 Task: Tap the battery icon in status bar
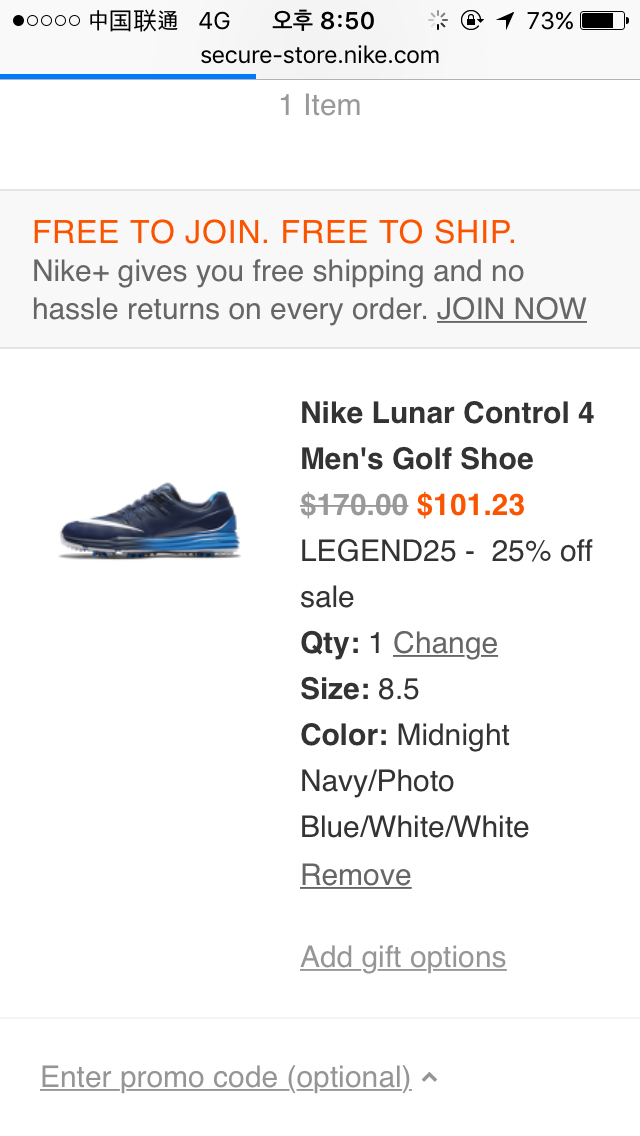[x=602, y=20]
